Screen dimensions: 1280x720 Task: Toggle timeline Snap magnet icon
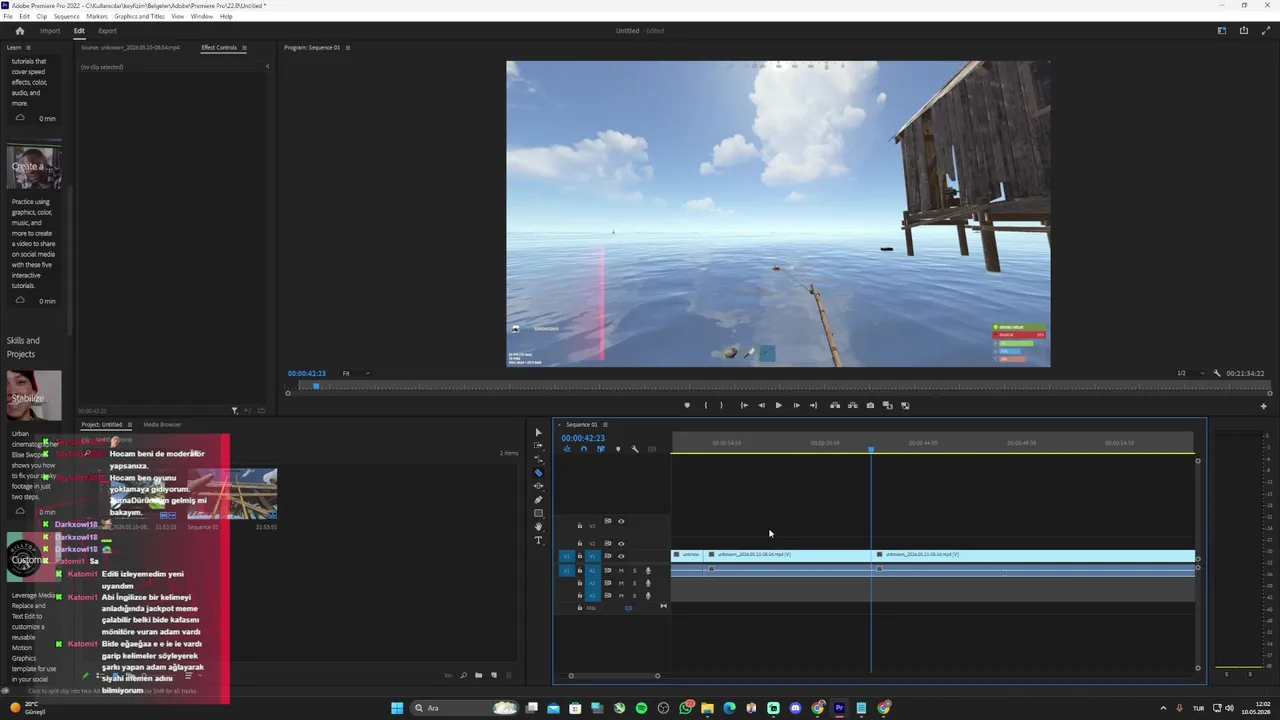pyautogui.click(x=584, y=449)
